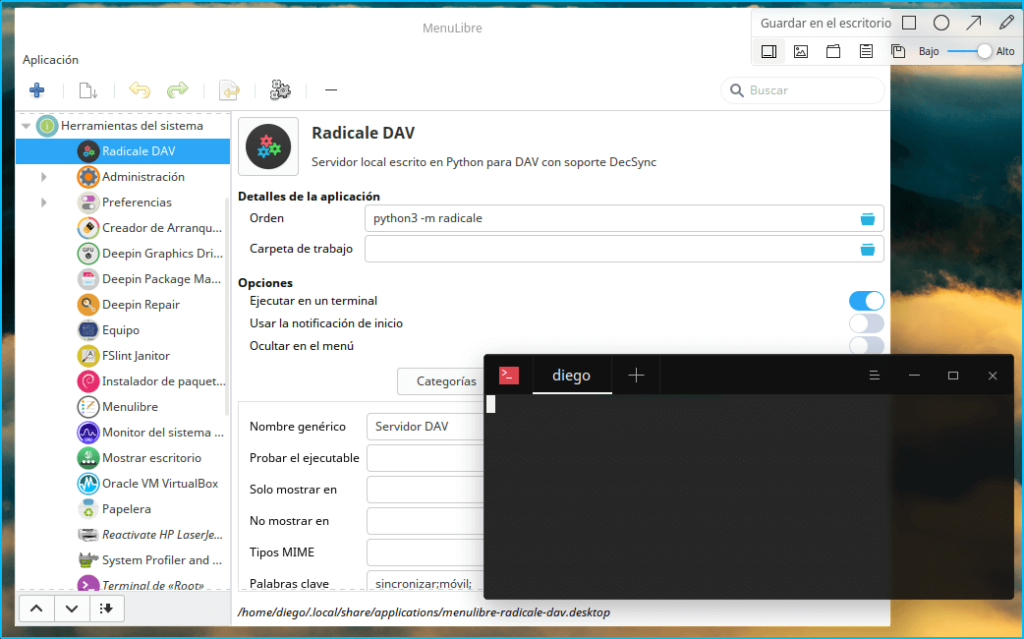Open the Aplicación menu
1024x639 pixels.
click(x=50, y=60)
